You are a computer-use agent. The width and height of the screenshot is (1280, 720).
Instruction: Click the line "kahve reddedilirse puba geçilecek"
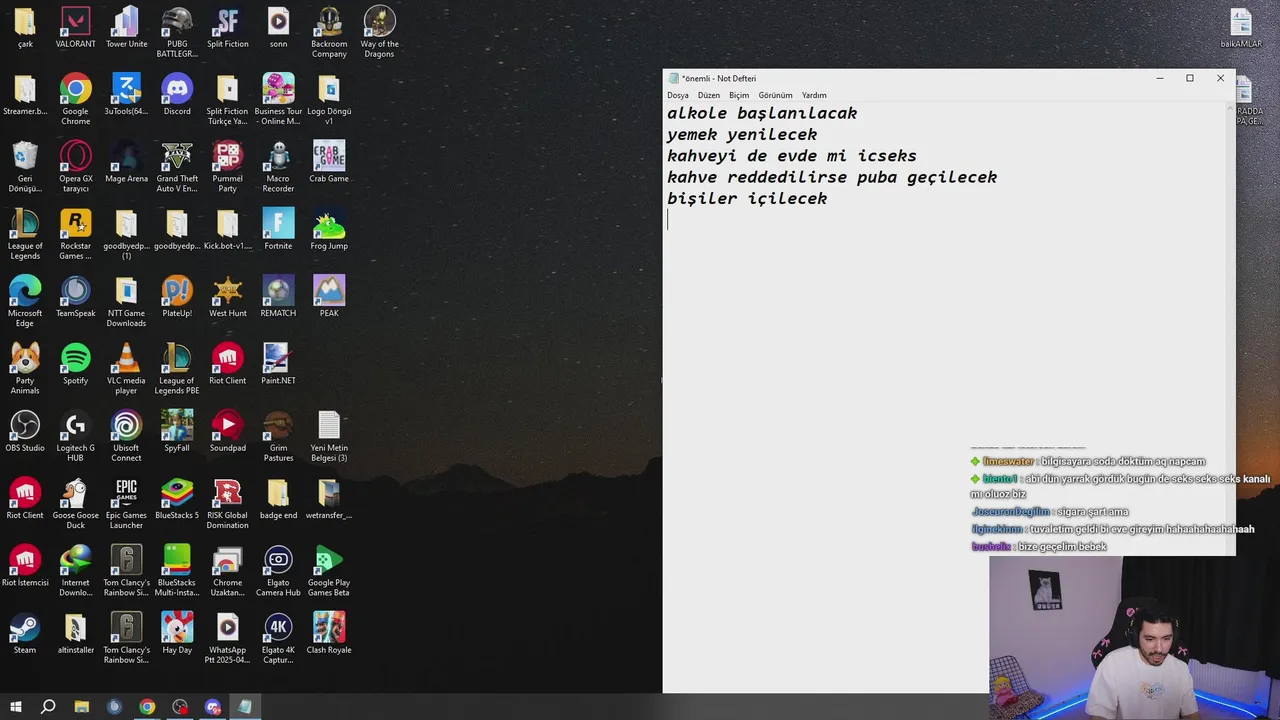click(832, 177)
